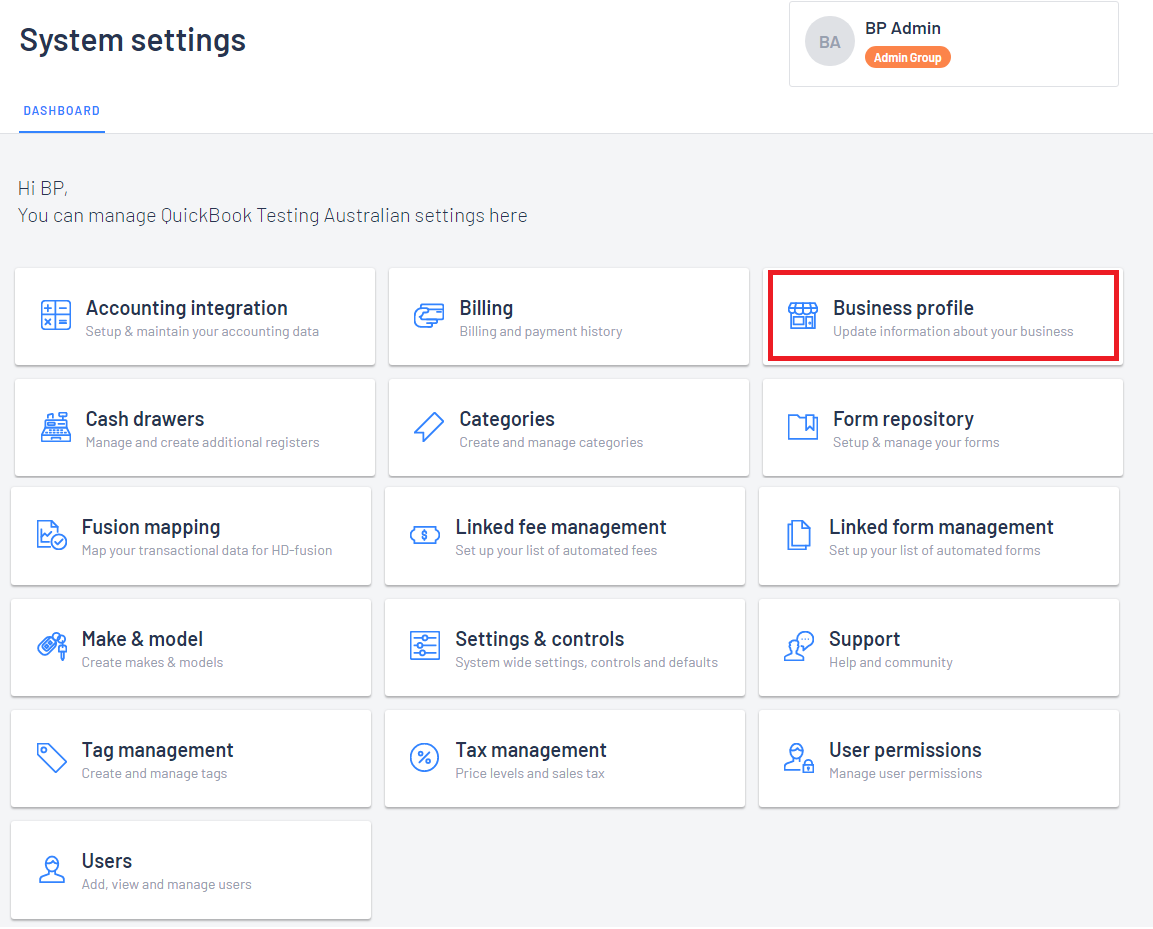Click the Form repository bookmark icon
The image size is (1153, 929).
(803, 427)
